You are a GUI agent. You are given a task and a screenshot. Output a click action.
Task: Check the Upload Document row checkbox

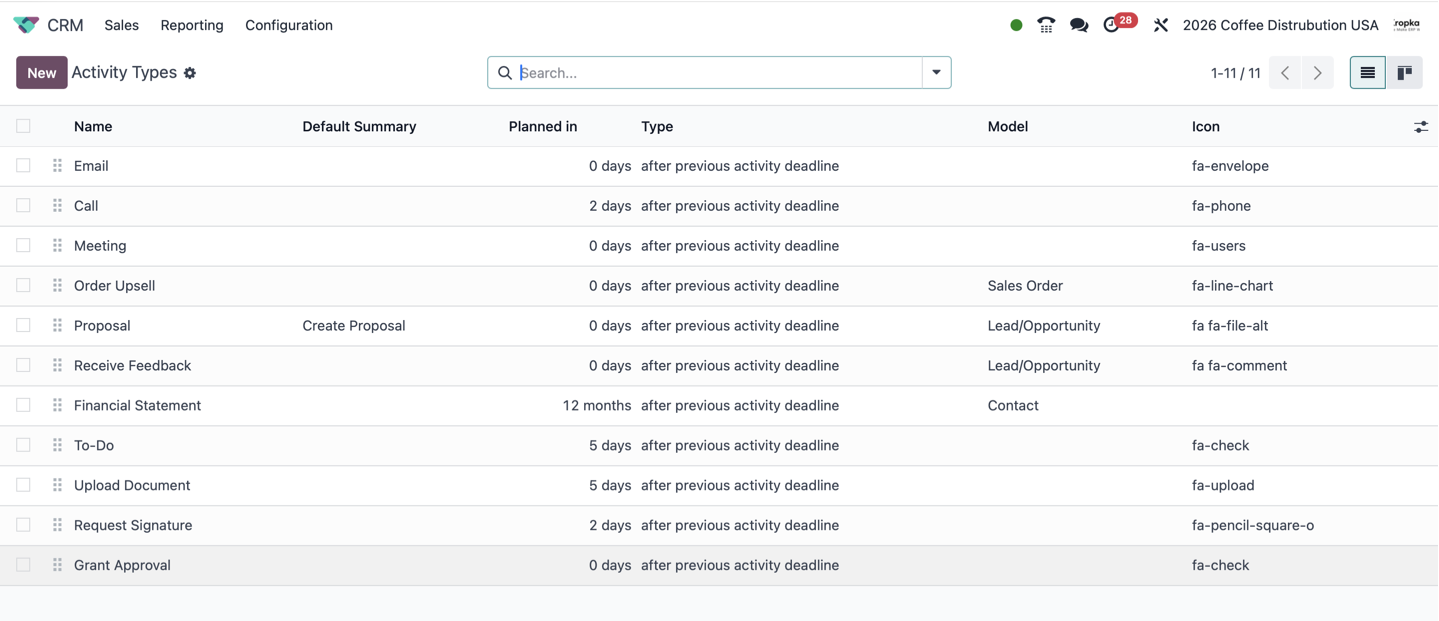[23, 486]
